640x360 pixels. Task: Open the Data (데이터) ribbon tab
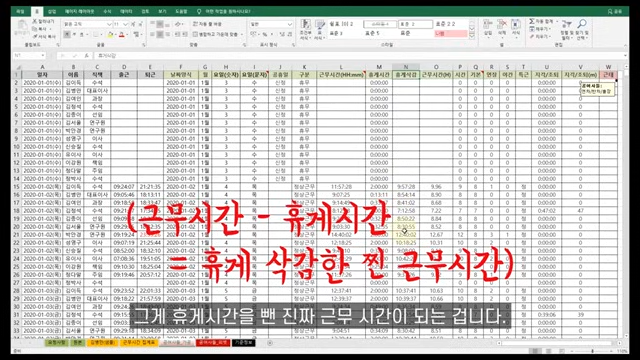(126, 11)
